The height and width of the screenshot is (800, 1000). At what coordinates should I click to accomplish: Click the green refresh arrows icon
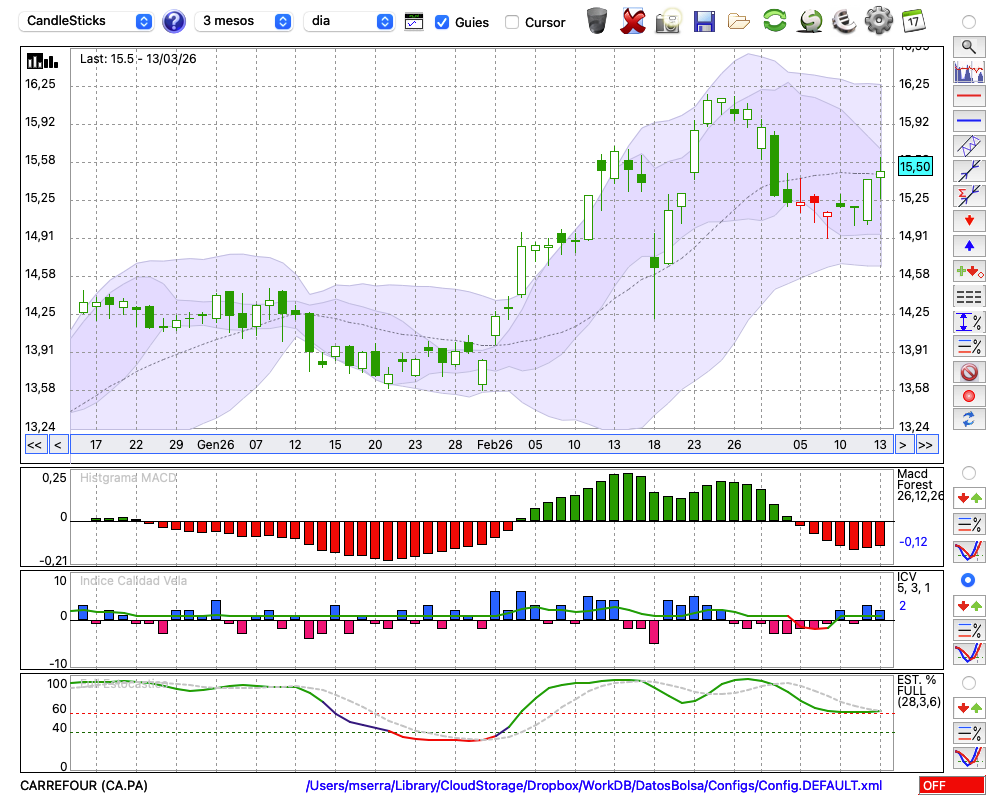click(x=774, y=21)
